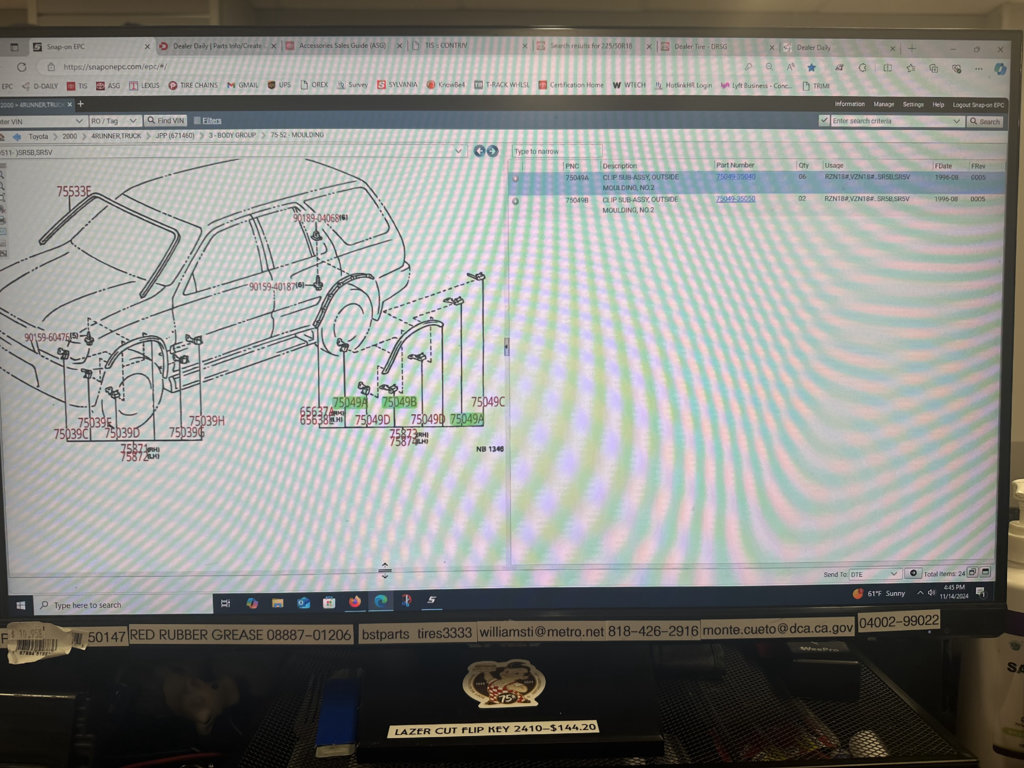Open Microsoft Edge from the taskbar
Image resolution: width=1024 pixels, height=768 pixels.
[381, 601]
